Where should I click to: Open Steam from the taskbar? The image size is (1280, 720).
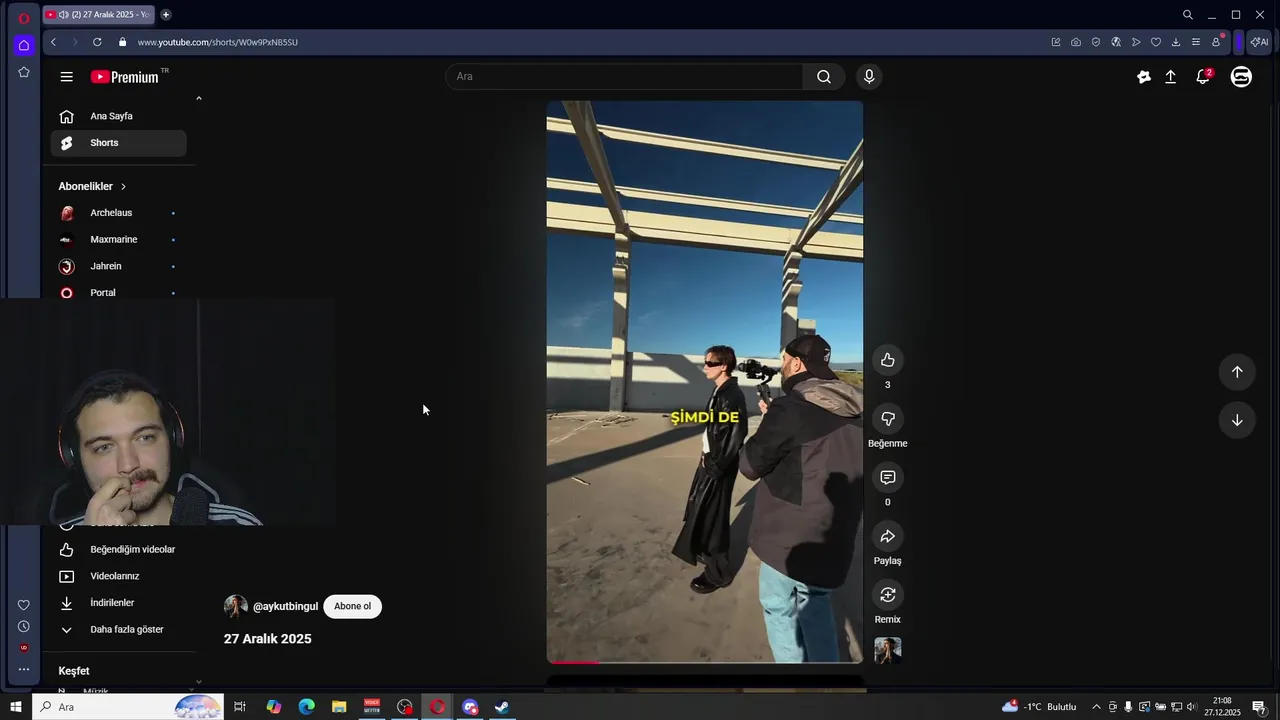502,707
